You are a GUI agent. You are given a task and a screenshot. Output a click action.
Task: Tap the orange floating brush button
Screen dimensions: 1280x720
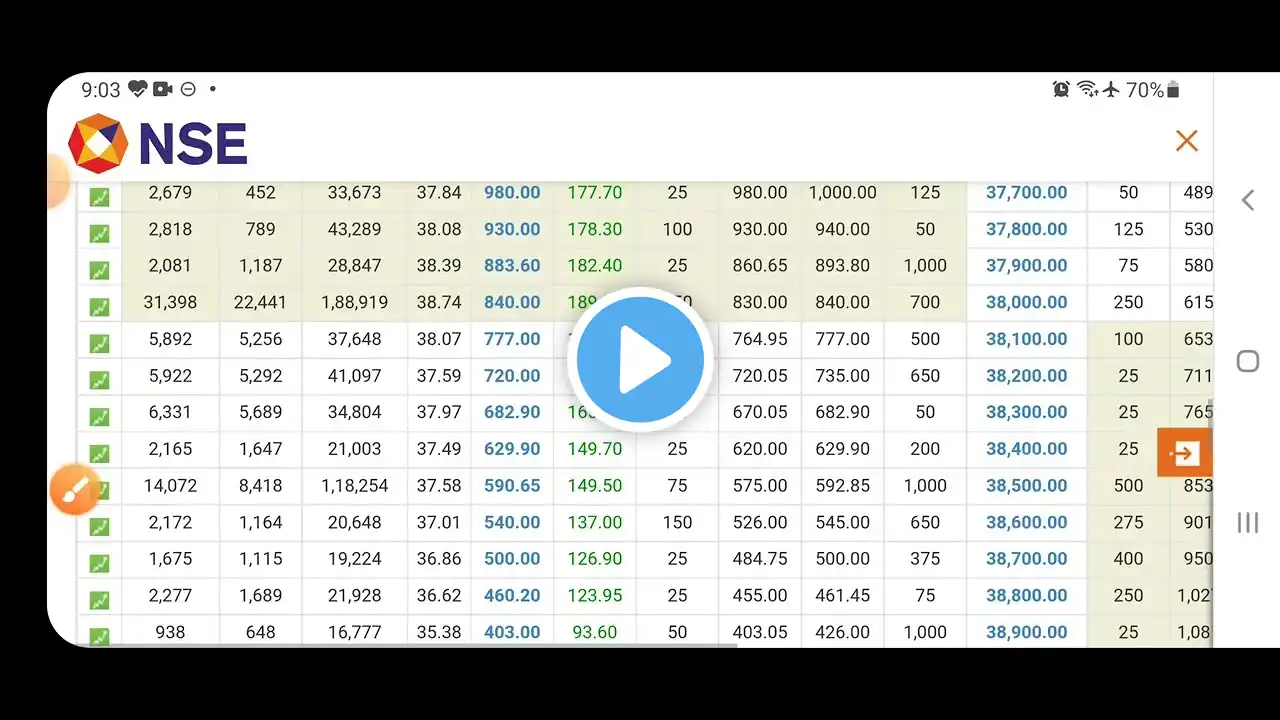pos(75,490)
